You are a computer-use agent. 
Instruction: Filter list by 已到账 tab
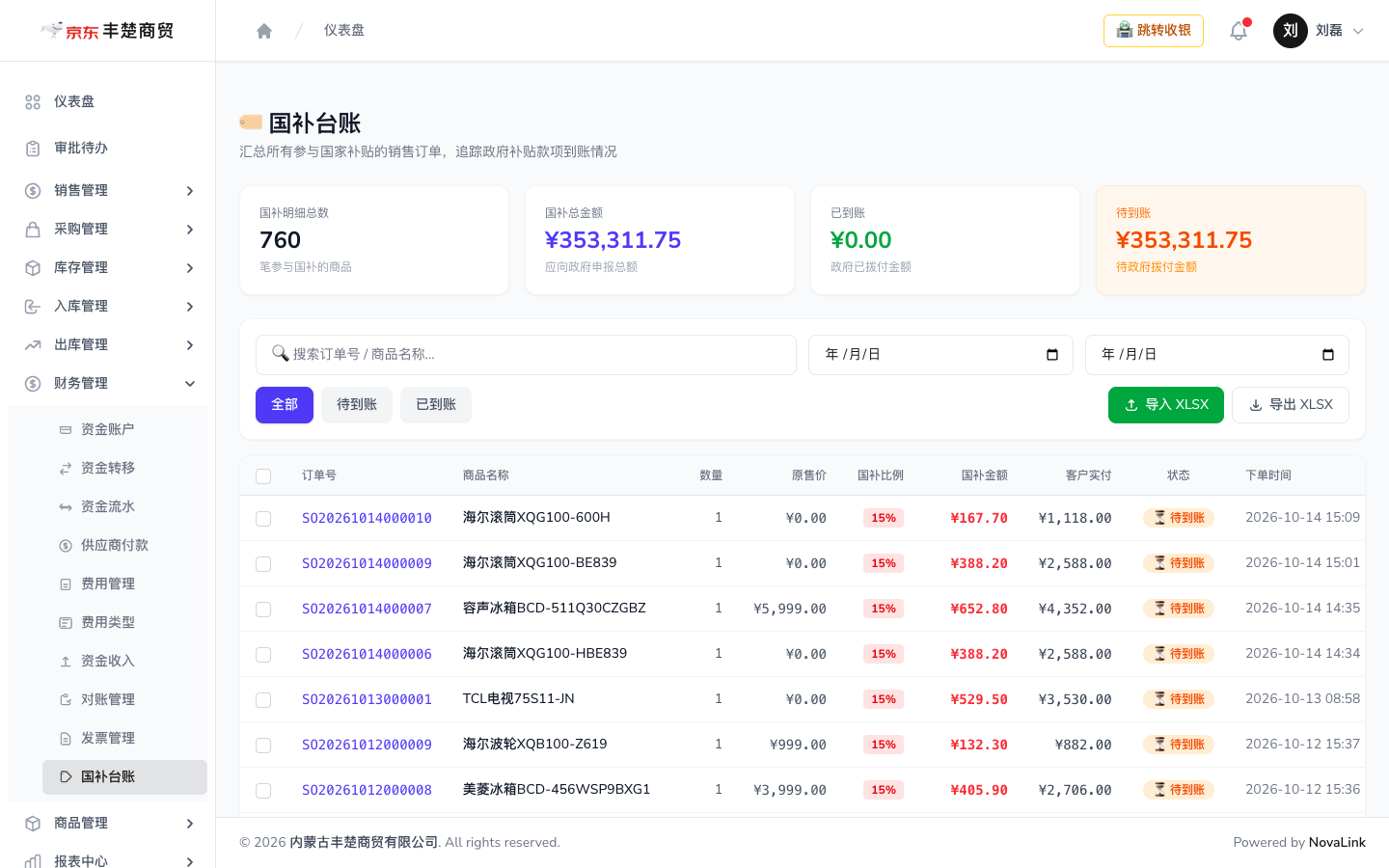tap(436, 405)
